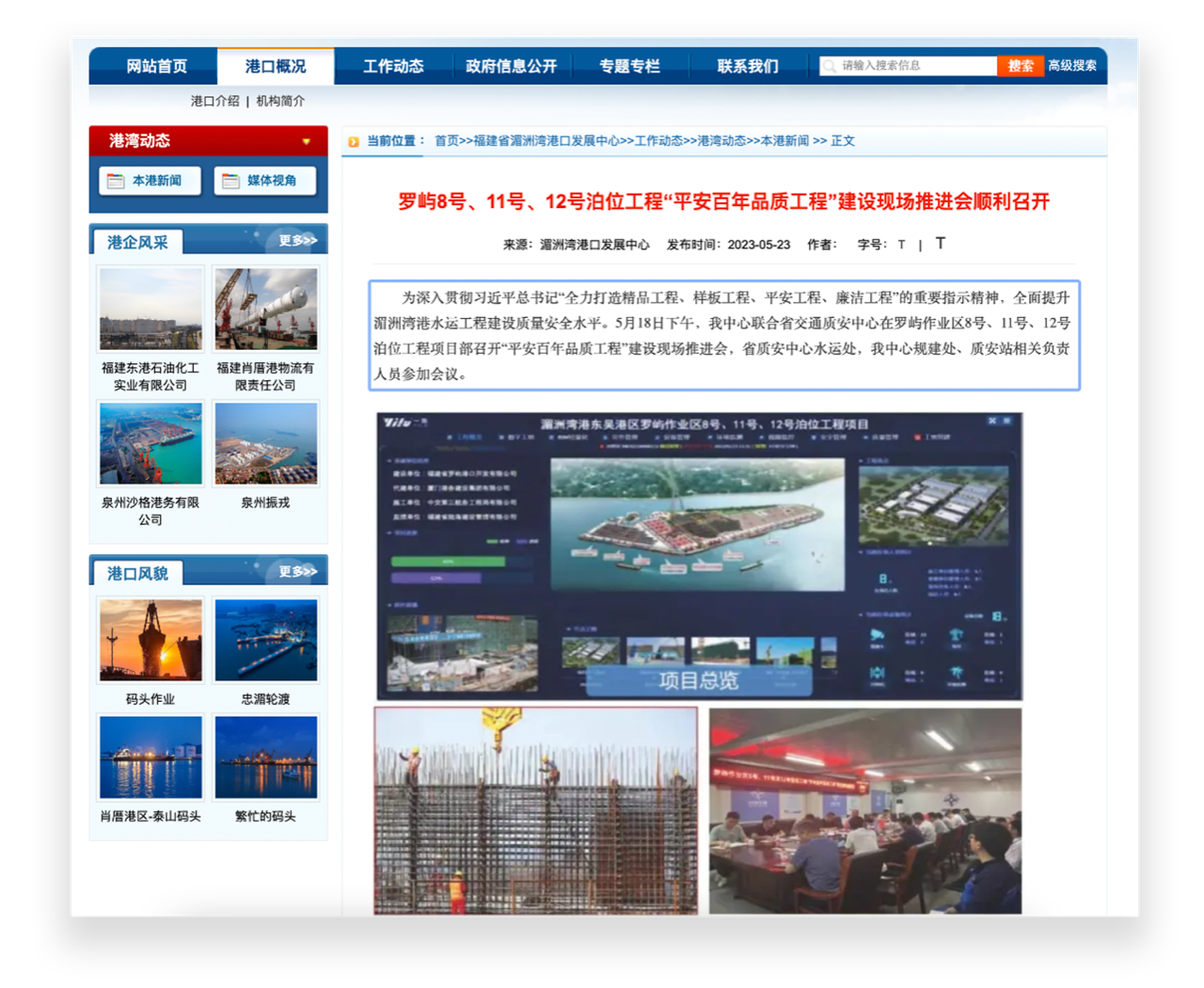This screenshot has width=1204, height=988.
Task: Open 政府信息公开 menu item
Action: pos(511,67)
